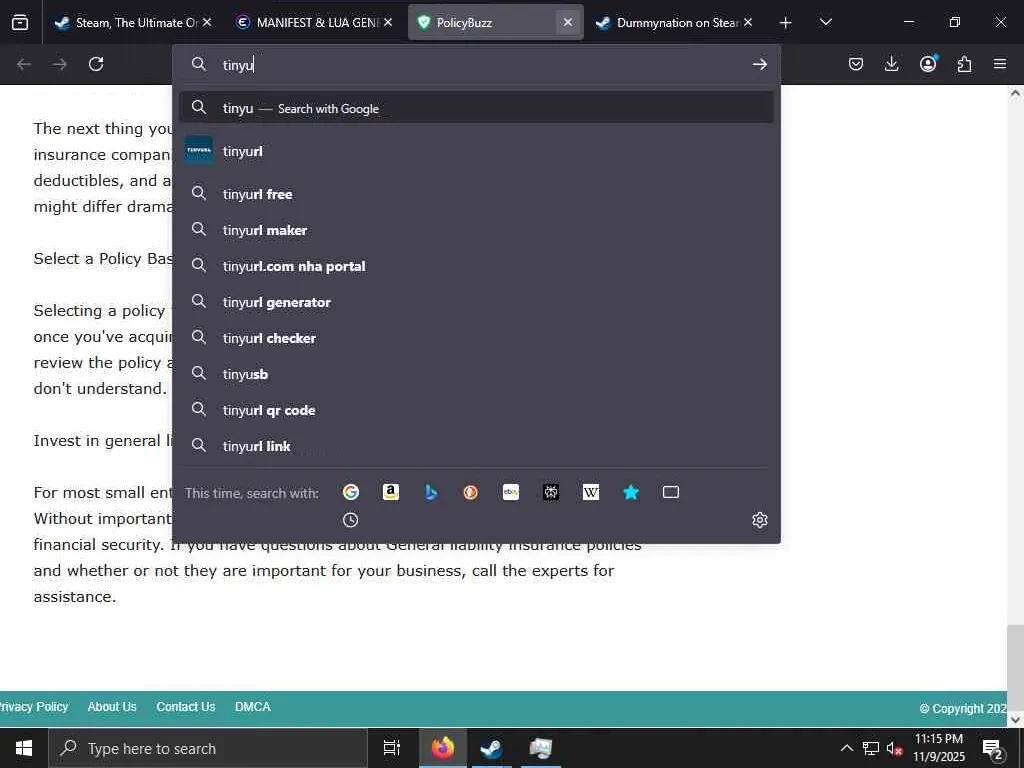
Task: Close the MANIFEST & LUA GEN tab
Action: point(388,22)
